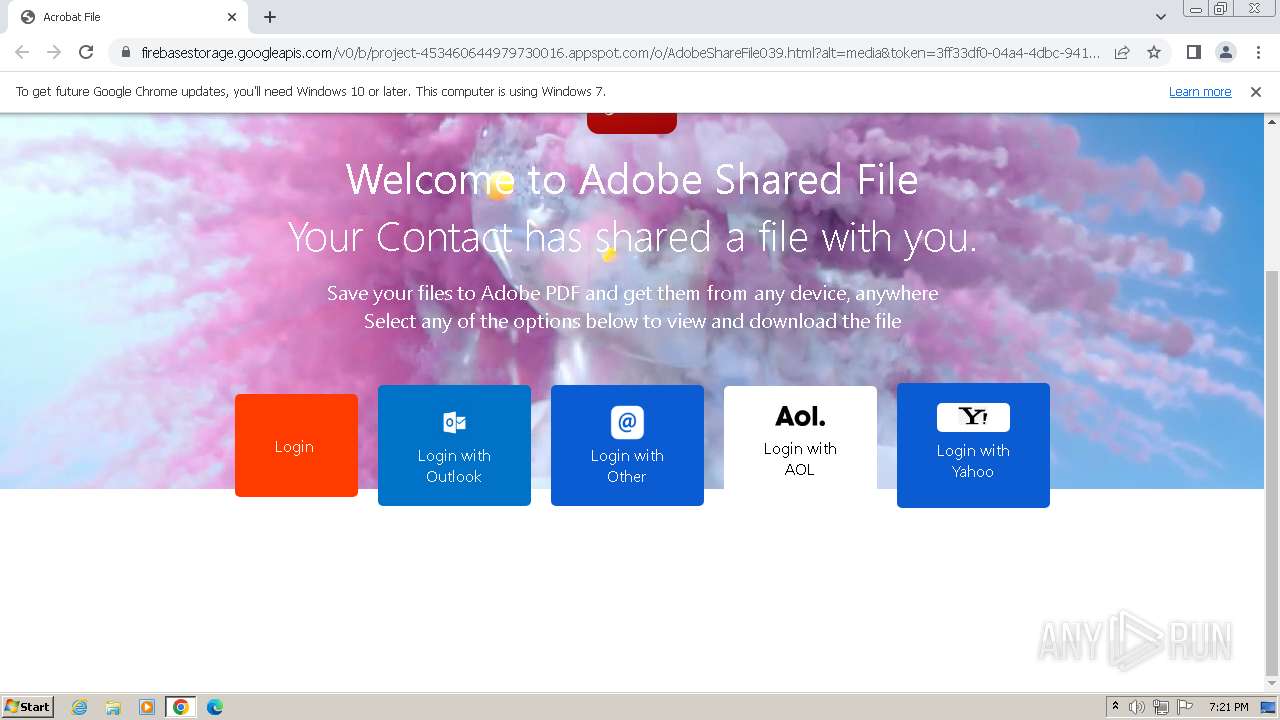Click the 7:21 PM clock
Screen dimensions: 1280x720
tap(1228, 707)
